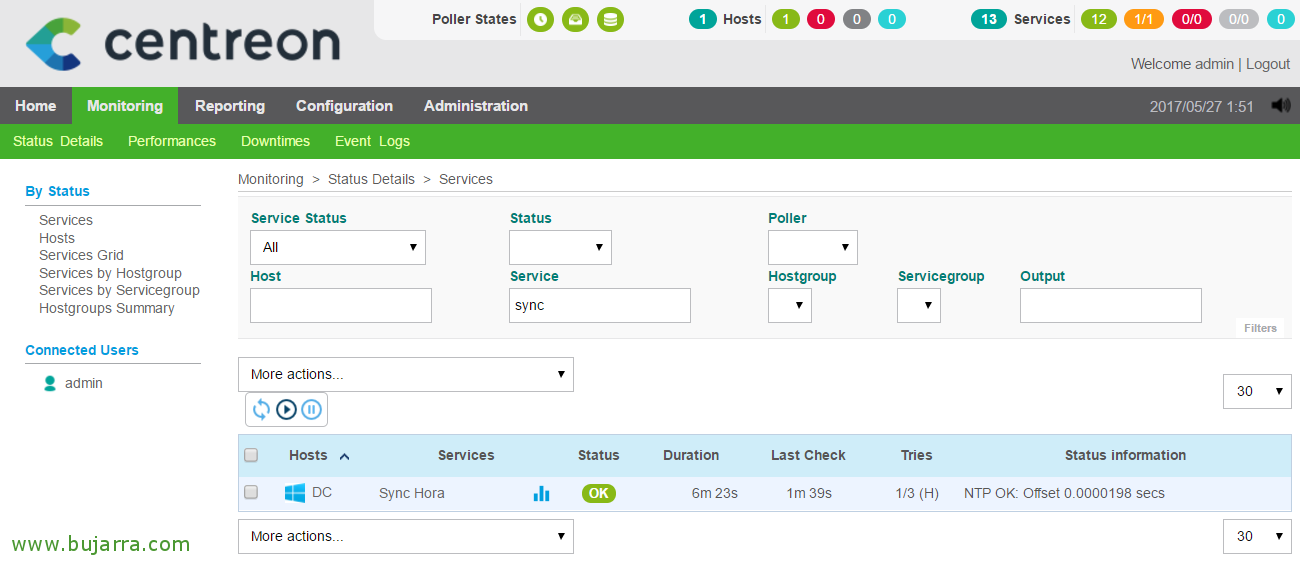Open the Servicegroup filter dropdown

(919, 305)
